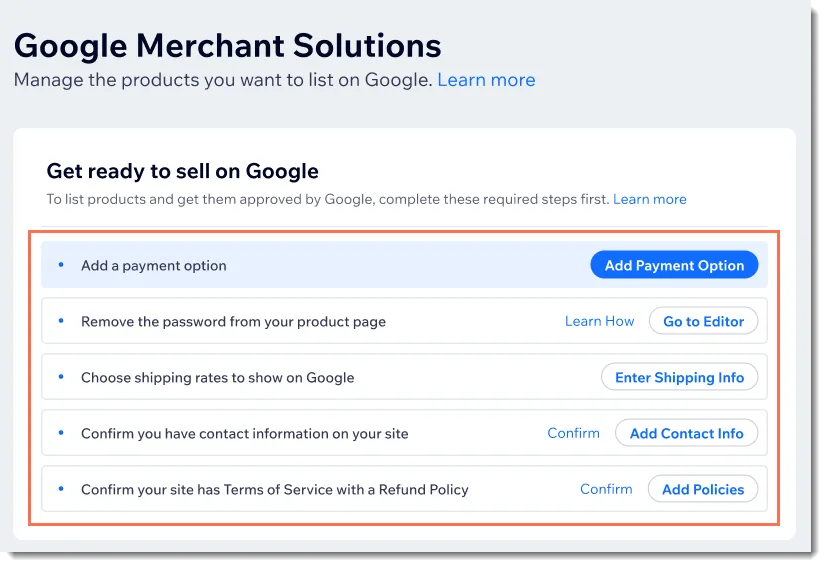This screenshot has width=826, height=567.
Task: Click bullet beside Add a payment option
Action: click(61, 265)
